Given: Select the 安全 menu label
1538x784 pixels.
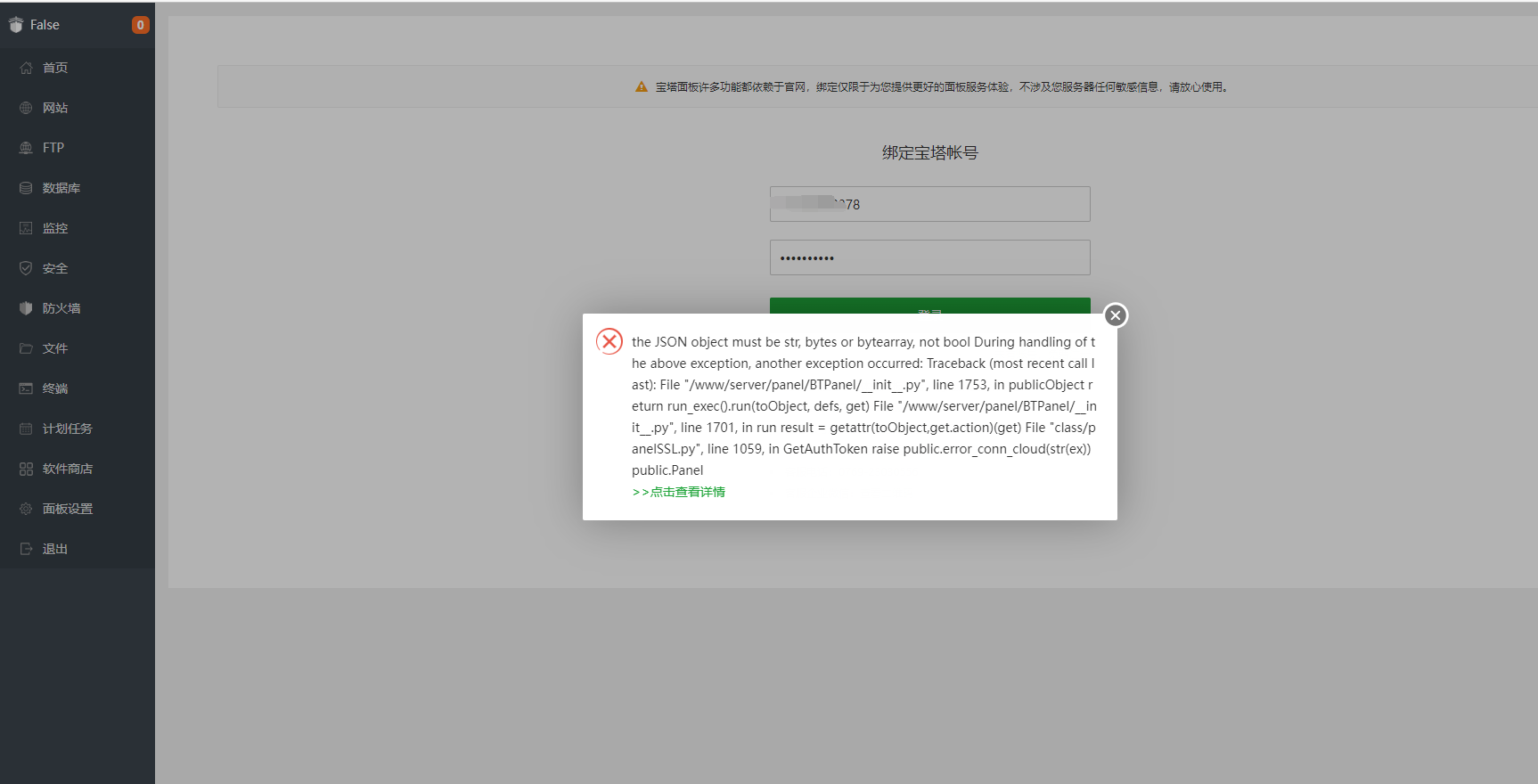Looking at the screenshot, I should pos(55,268).
